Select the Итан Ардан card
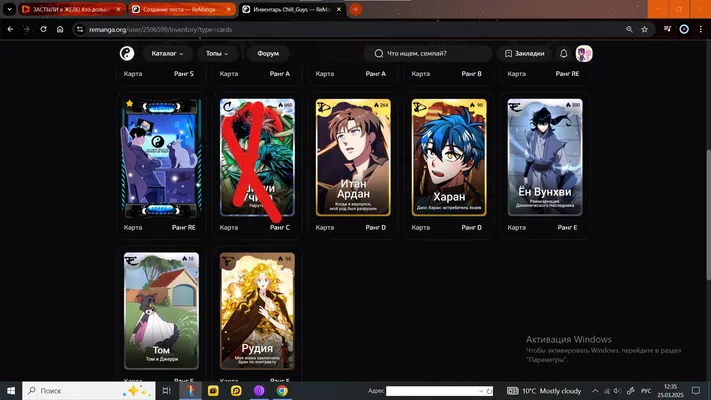The image size is (711, 400). pos(353,157)
